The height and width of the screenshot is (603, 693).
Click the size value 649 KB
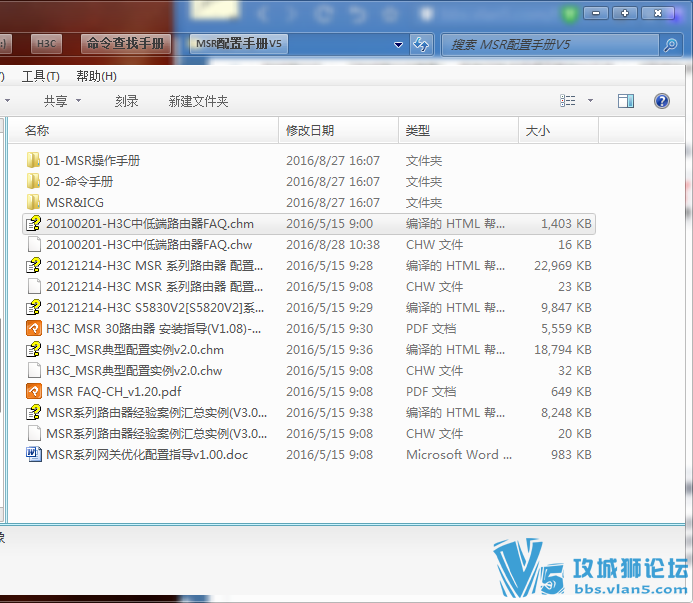[x=571, y=392]
